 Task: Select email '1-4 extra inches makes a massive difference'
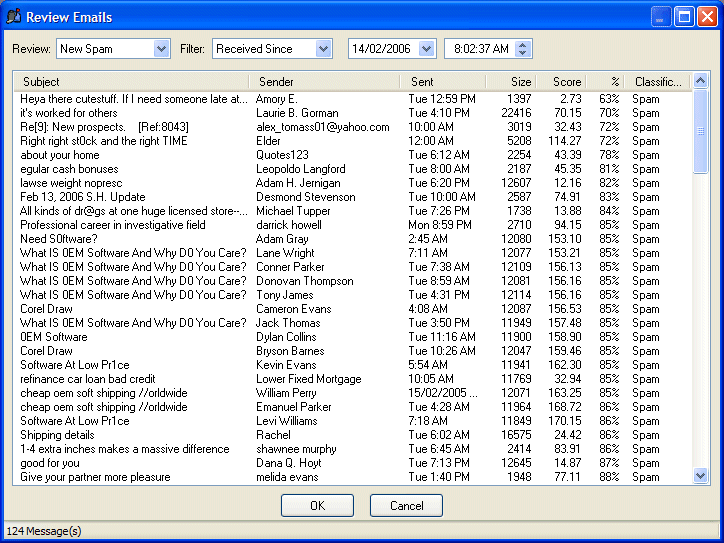[x=125, y=449]
